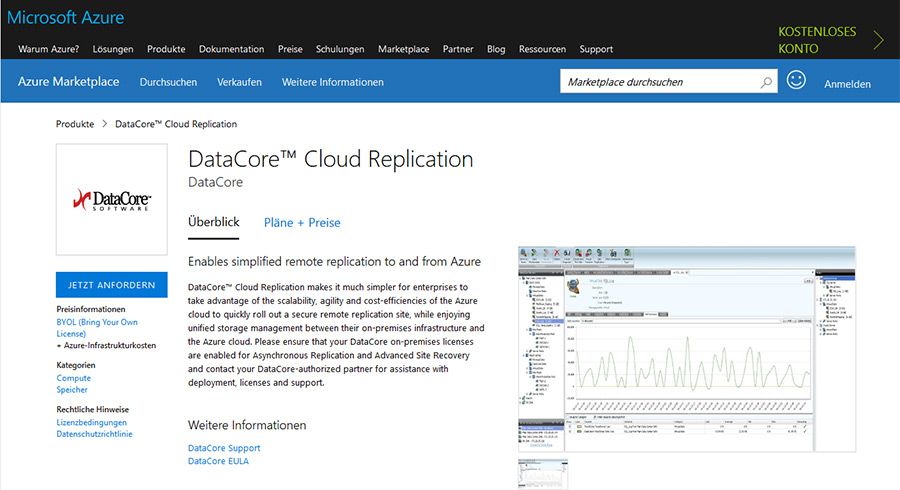Open the Support menu item
The image size is (900, 490).
coord(596,49)
